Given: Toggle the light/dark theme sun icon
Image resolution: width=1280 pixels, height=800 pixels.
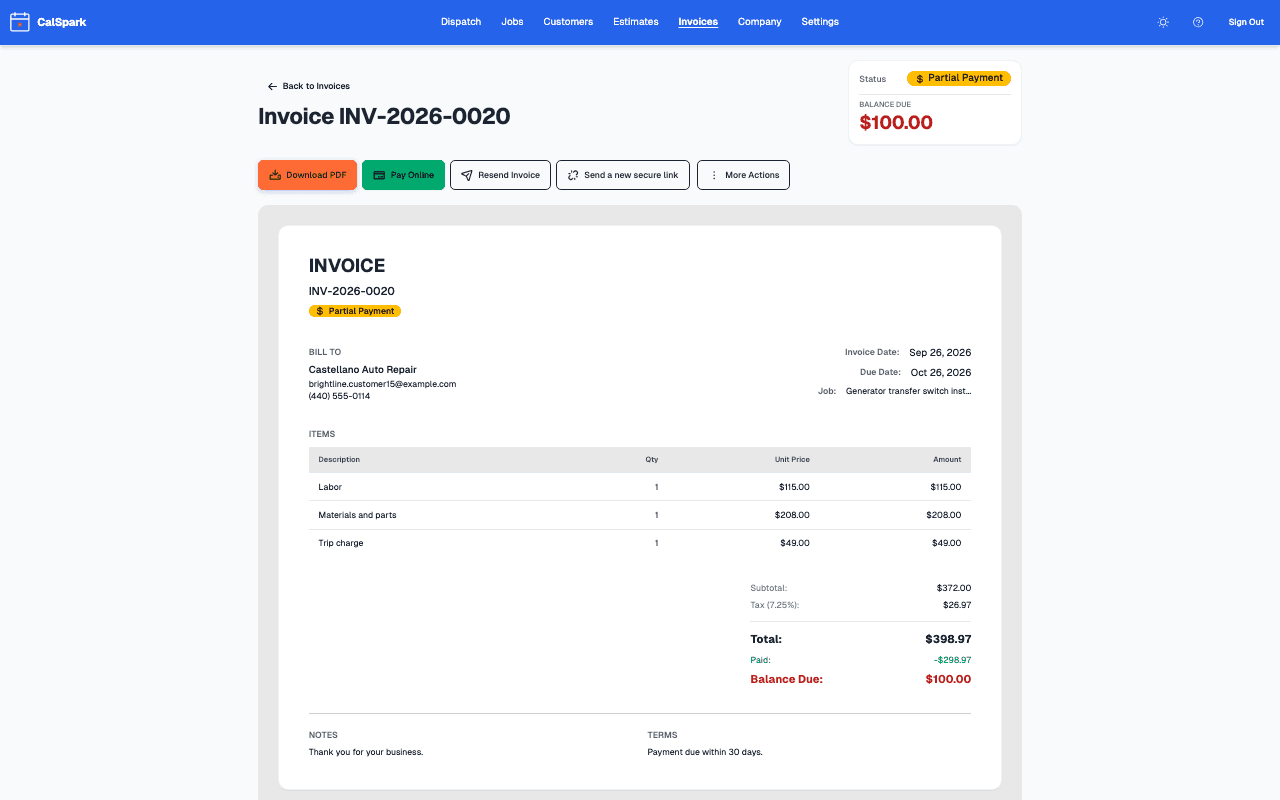Looking at the screenshot, I should tap(1163, 22).
